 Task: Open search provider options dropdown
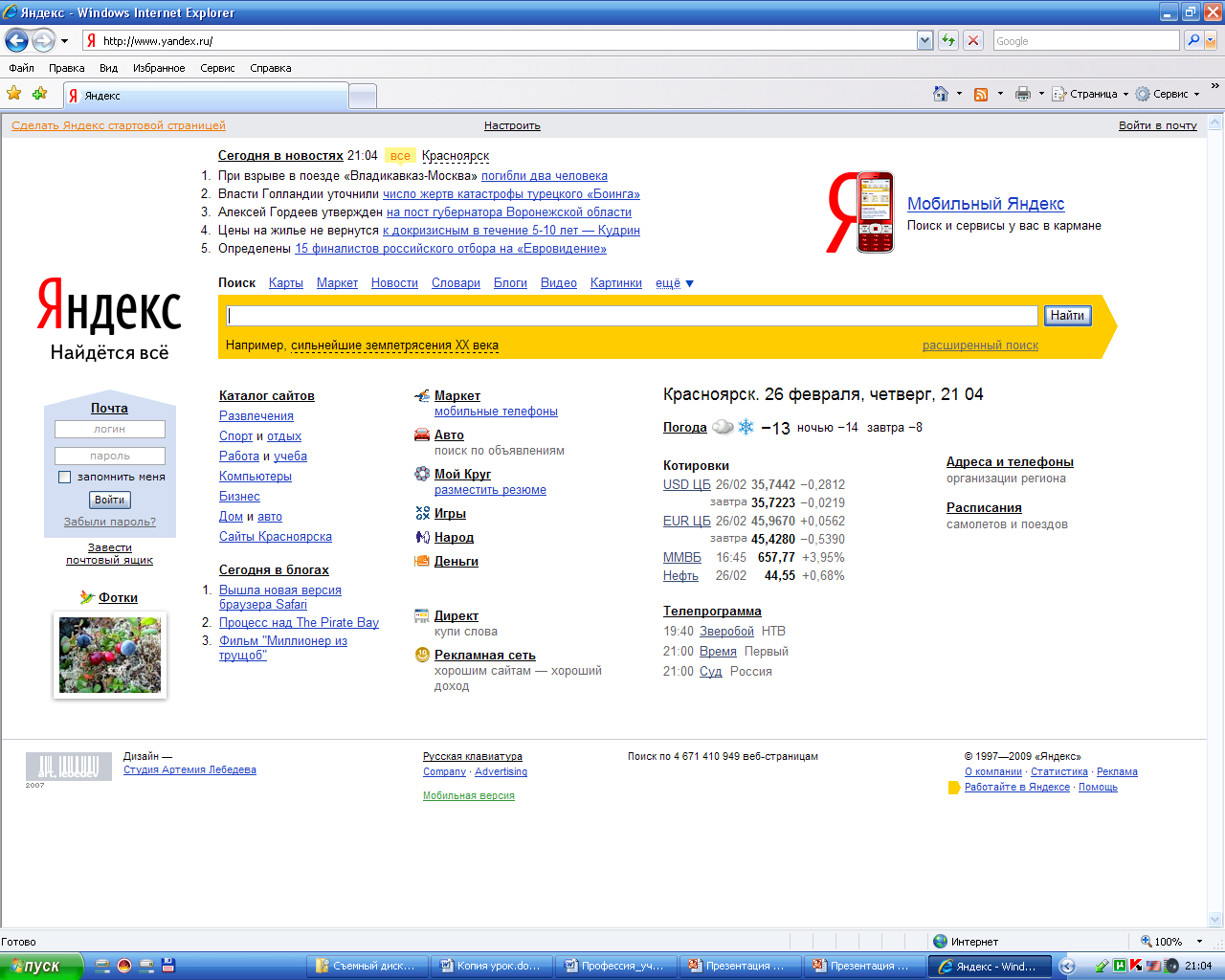(1211, 40)
